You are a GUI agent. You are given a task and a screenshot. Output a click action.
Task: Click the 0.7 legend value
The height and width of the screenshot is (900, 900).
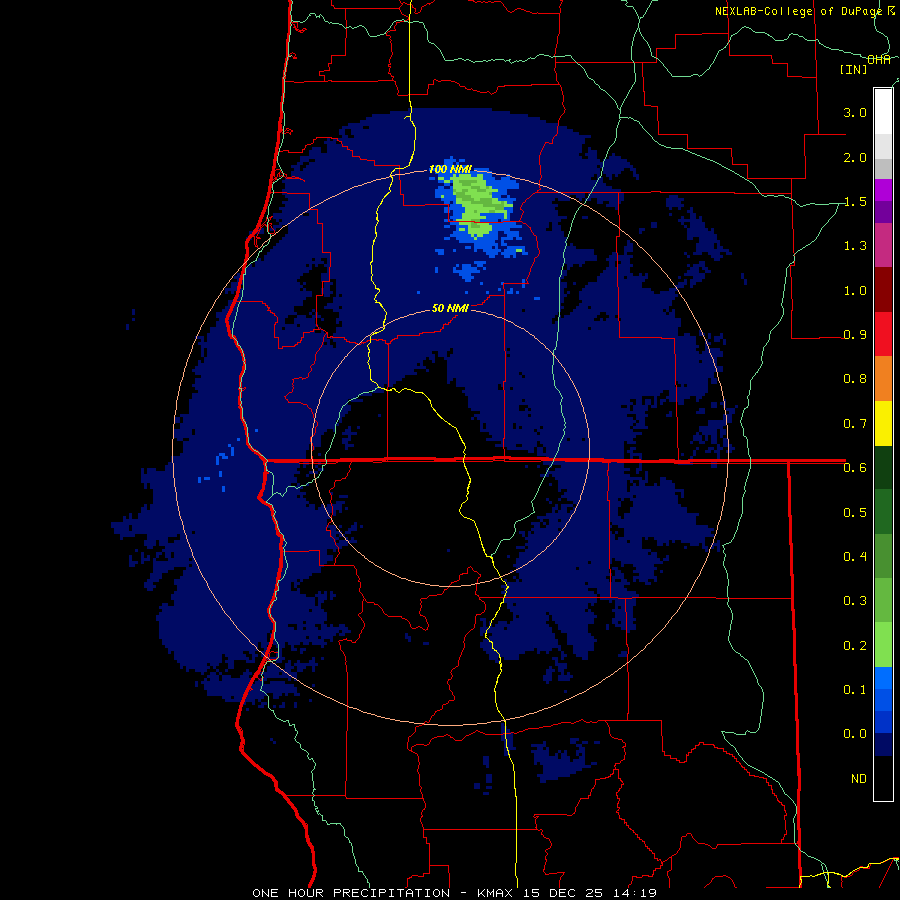coord(855,424)
